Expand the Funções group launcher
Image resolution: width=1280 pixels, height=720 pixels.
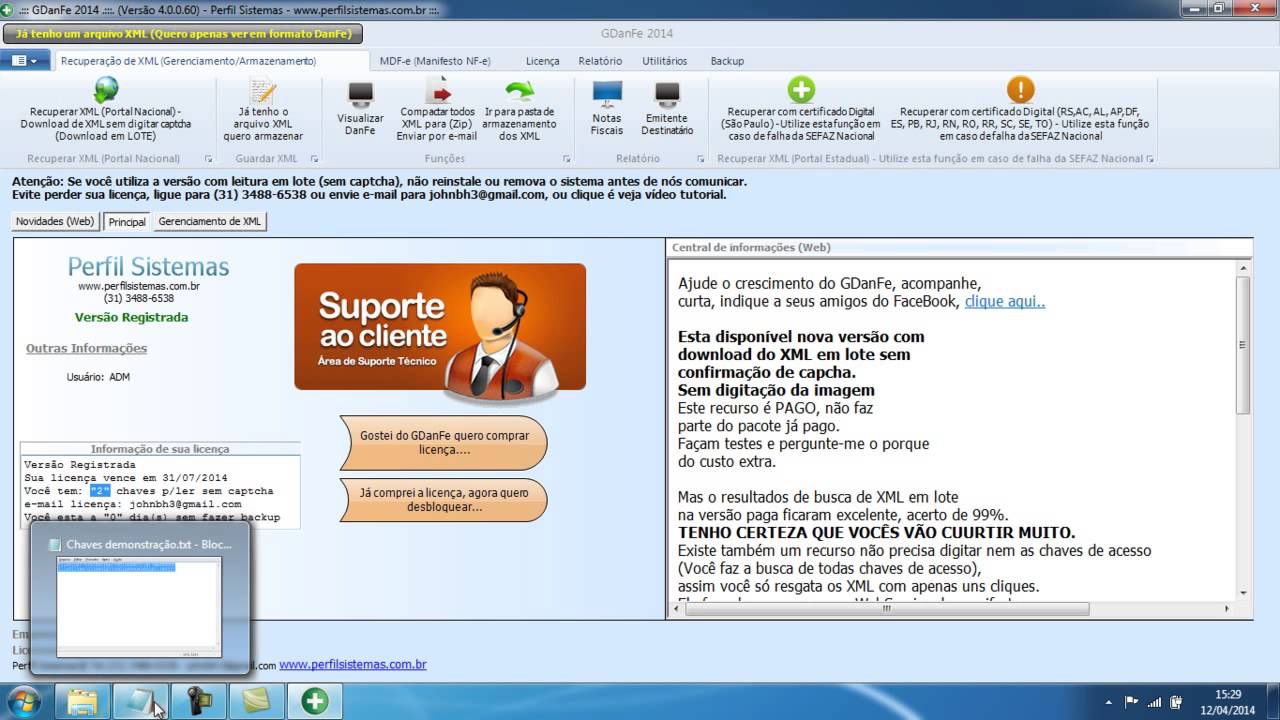coord(567,159)
